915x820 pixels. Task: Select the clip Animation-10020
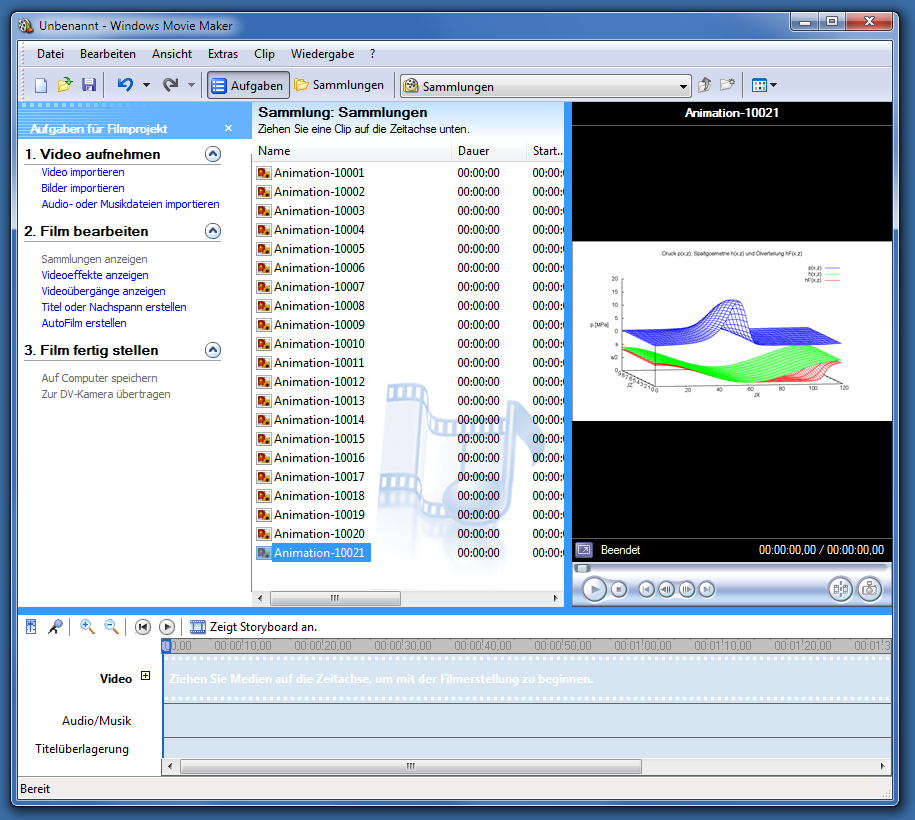pyautogui.click(x=319, y=534)
